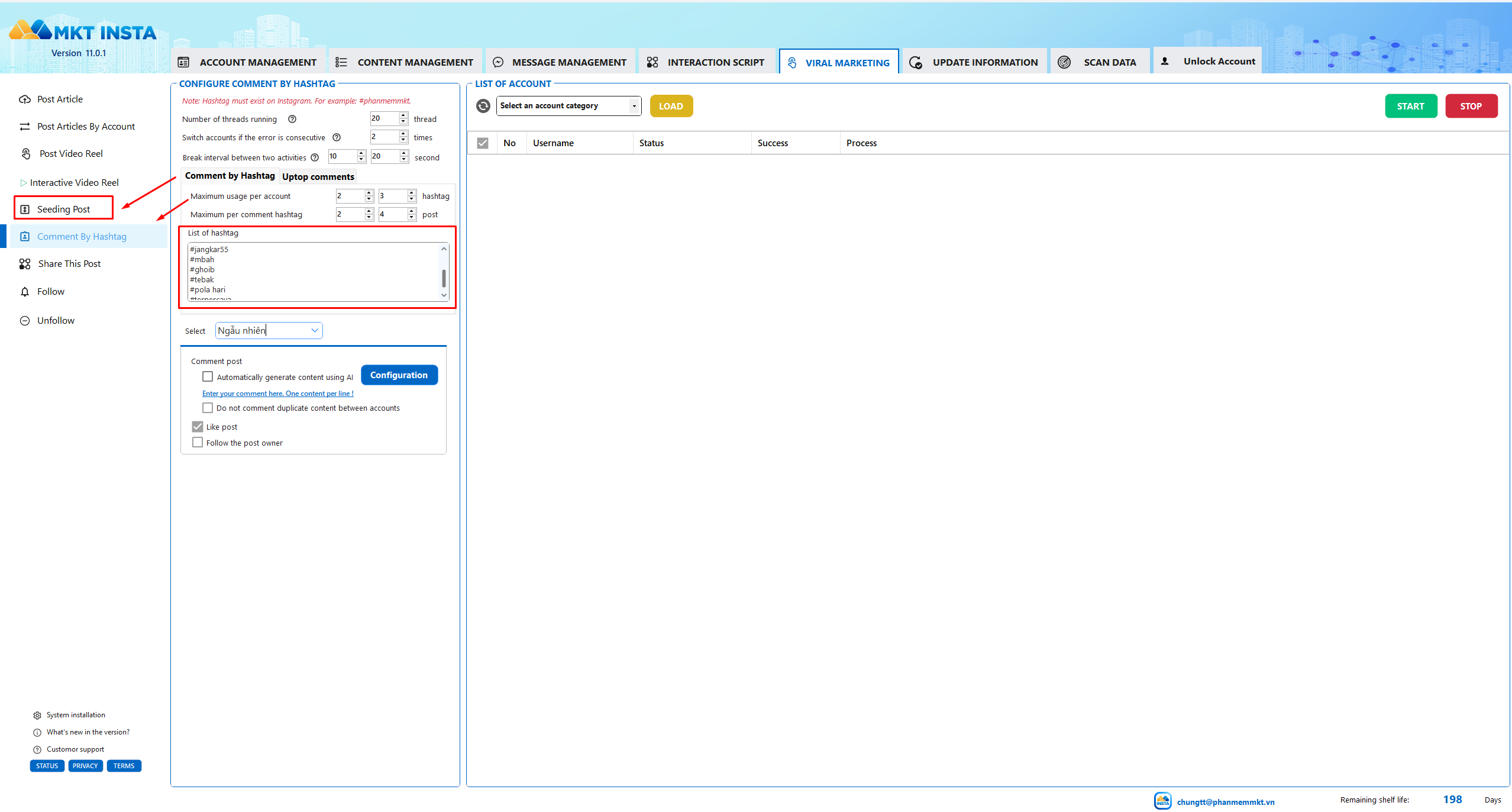
Task: Click the STATUS button
Action: point(47,766)
